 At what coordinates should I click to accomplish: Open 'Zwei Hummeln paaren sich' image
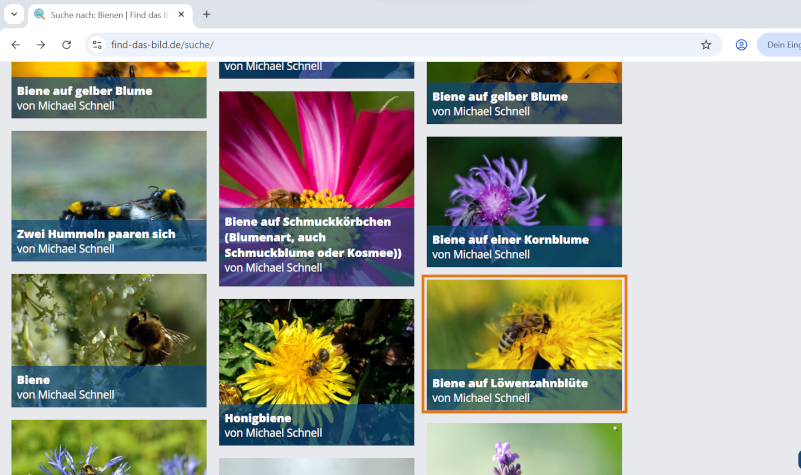coord(109,195)
